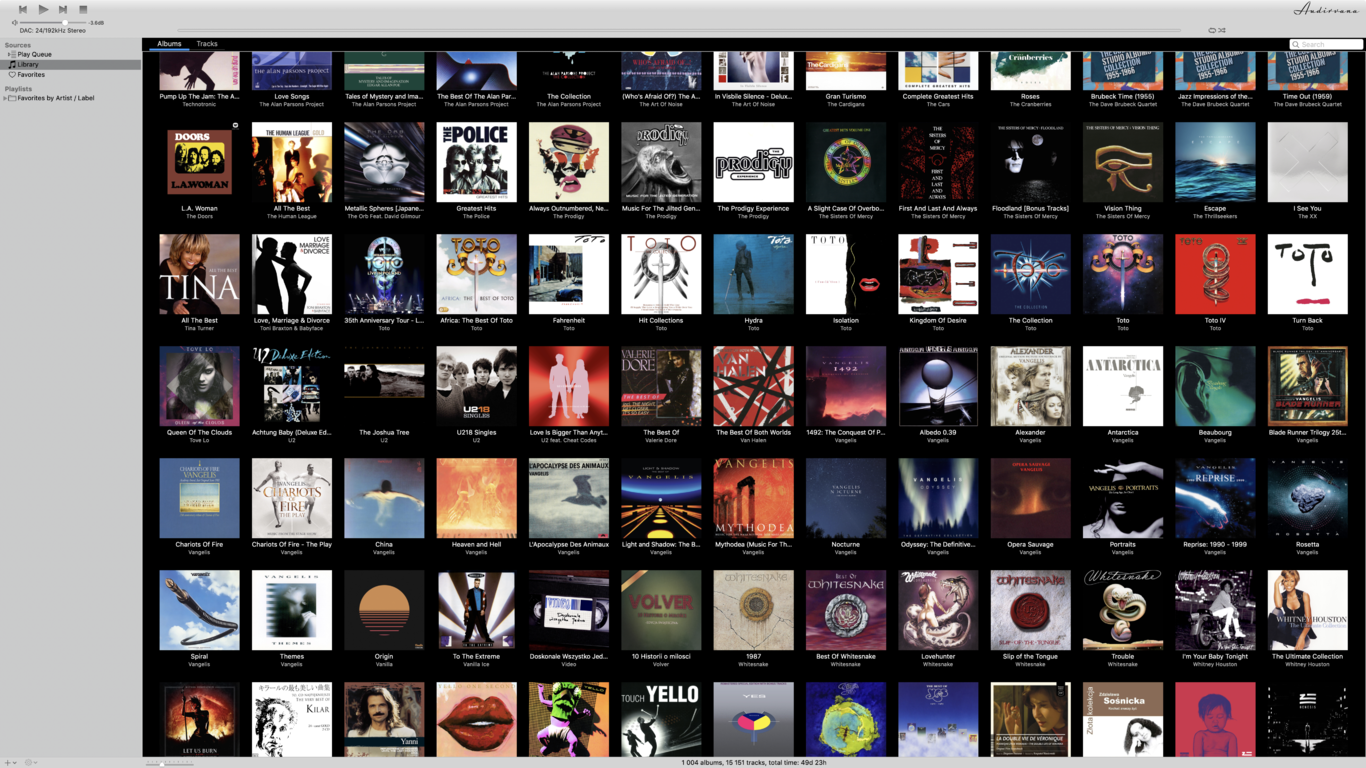Open Favorites in the Sources list
This screenshot has height=768, width=1366.
click(x=30, y=75)
